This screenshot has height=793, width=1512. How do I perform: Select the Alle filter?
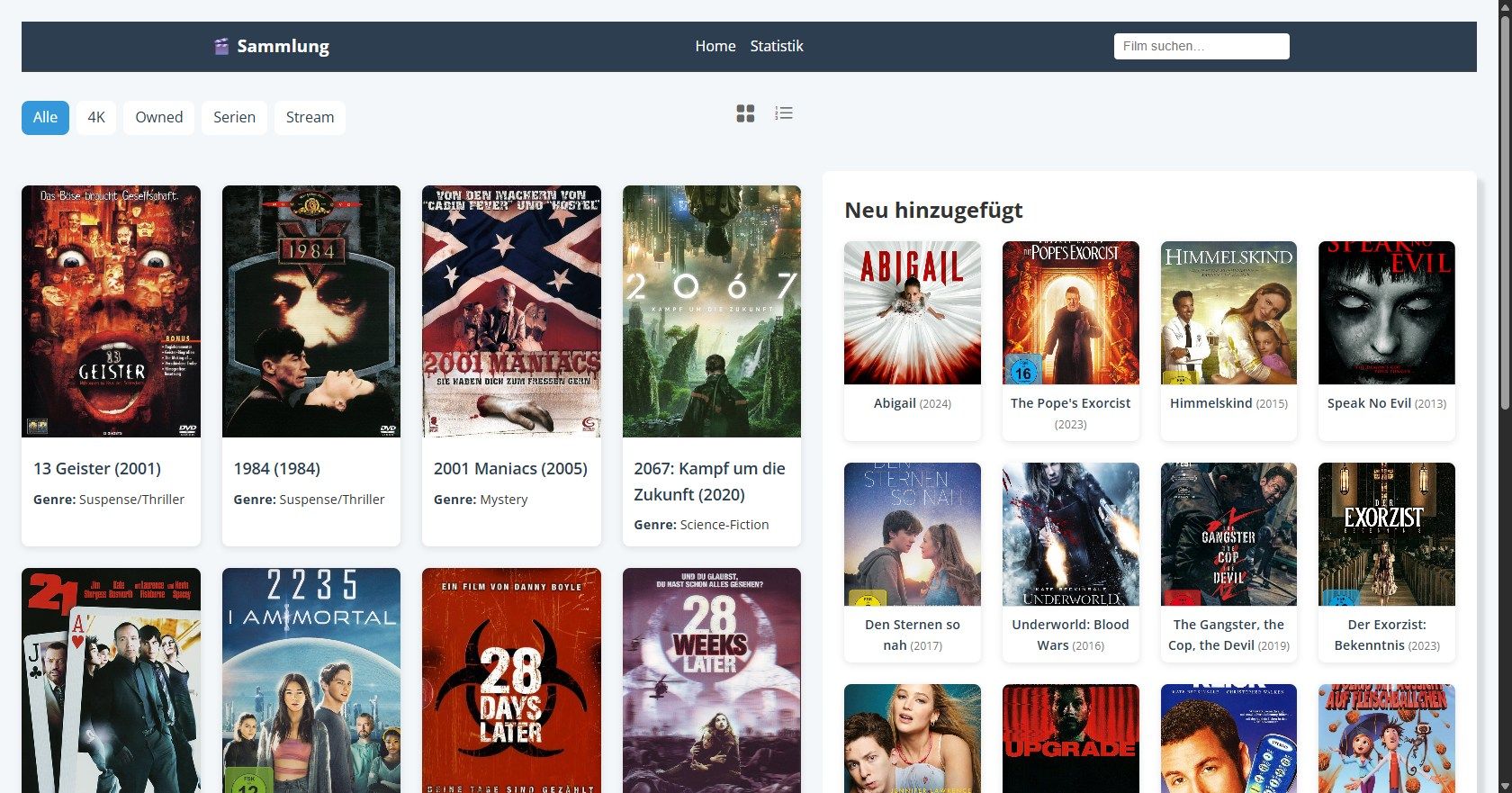coord(45,117)
